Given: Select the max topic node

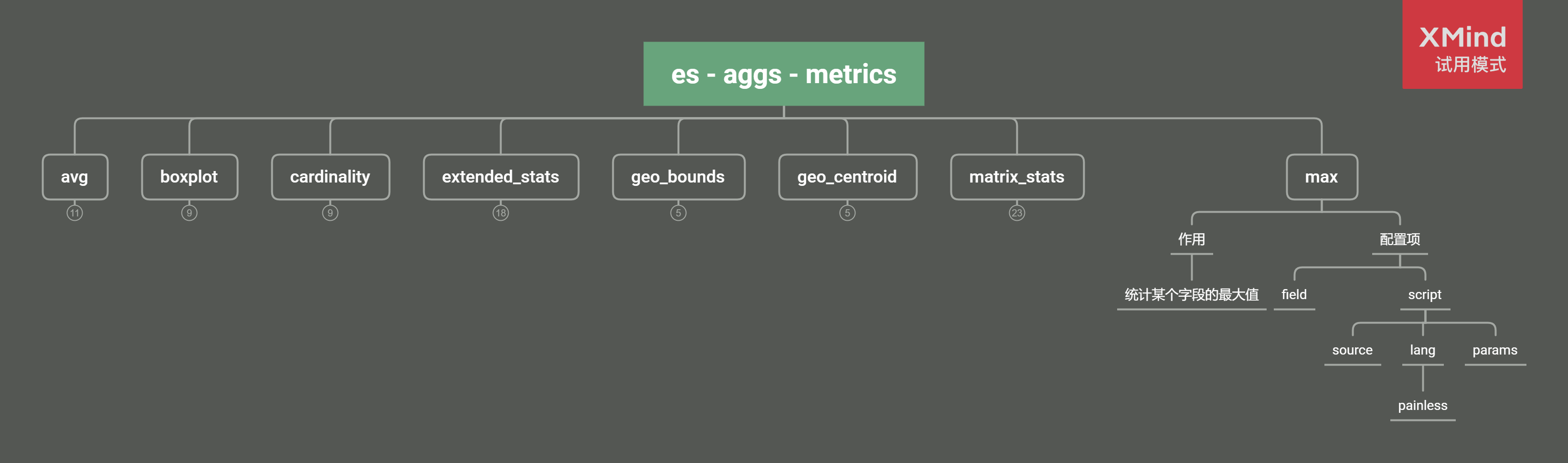Looking at the screenshot, I should click(1322, 177).
